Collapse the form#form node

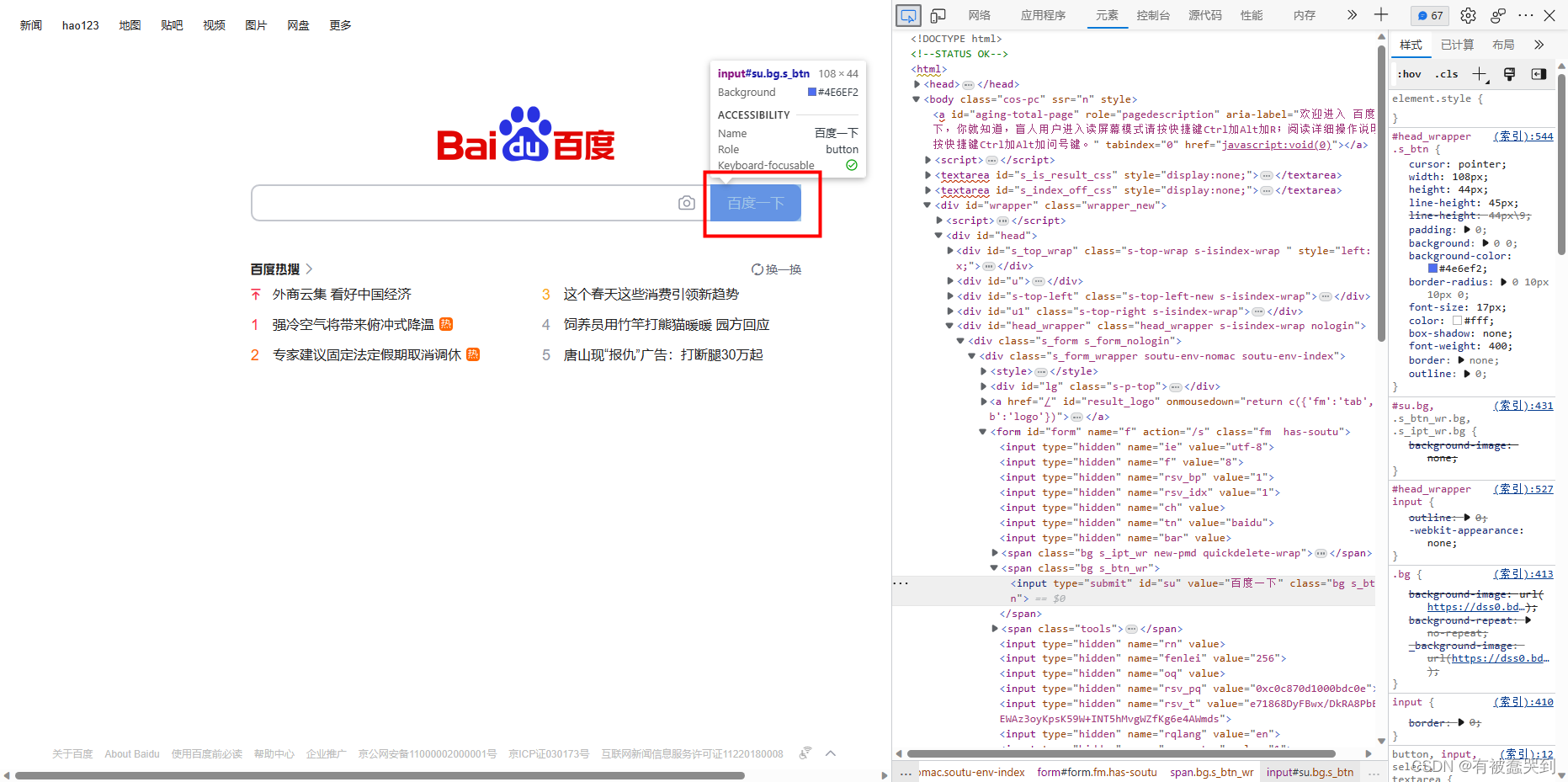[x=982, y=432]
